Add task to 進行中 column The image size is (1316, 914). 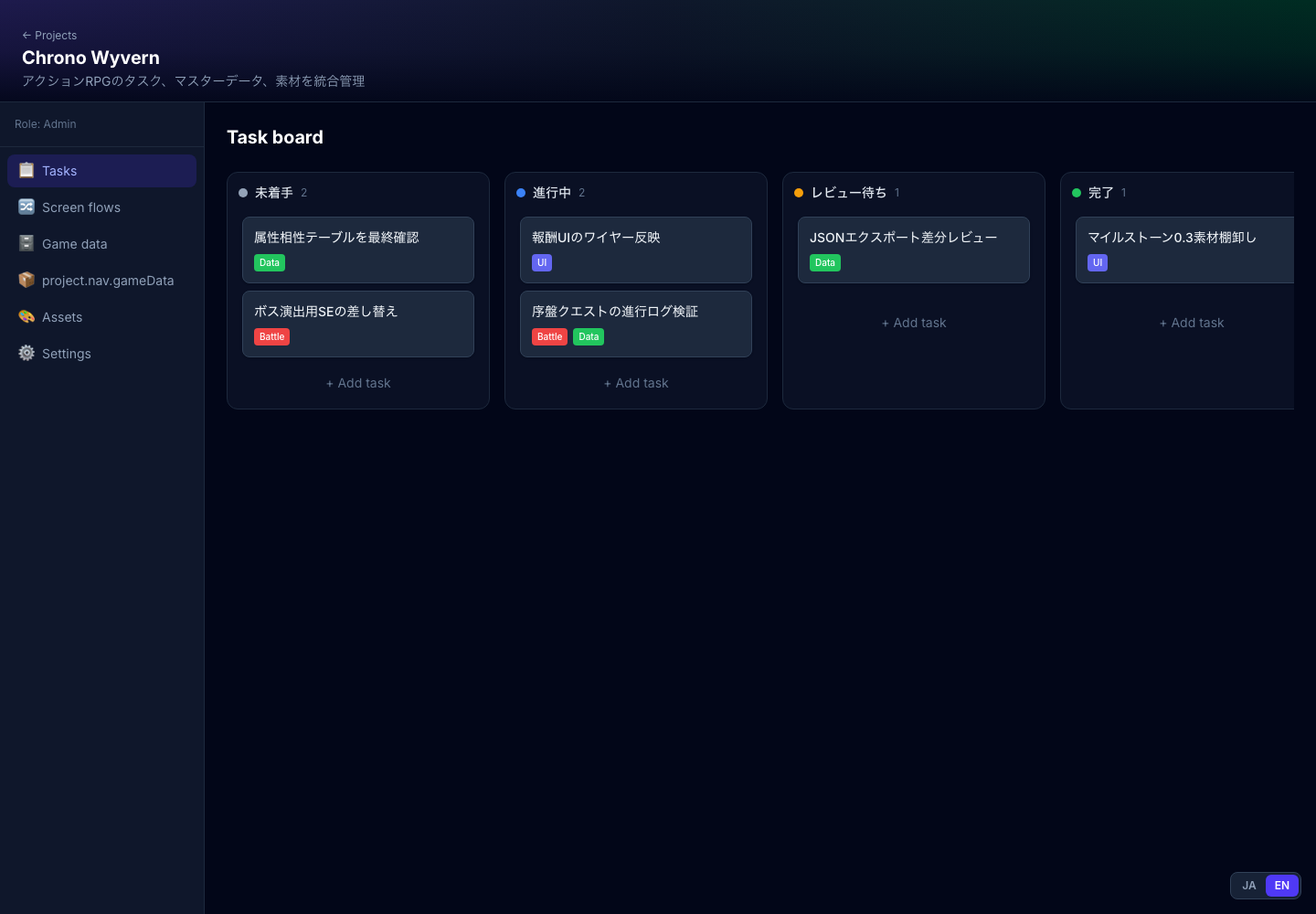pos(636,383)
